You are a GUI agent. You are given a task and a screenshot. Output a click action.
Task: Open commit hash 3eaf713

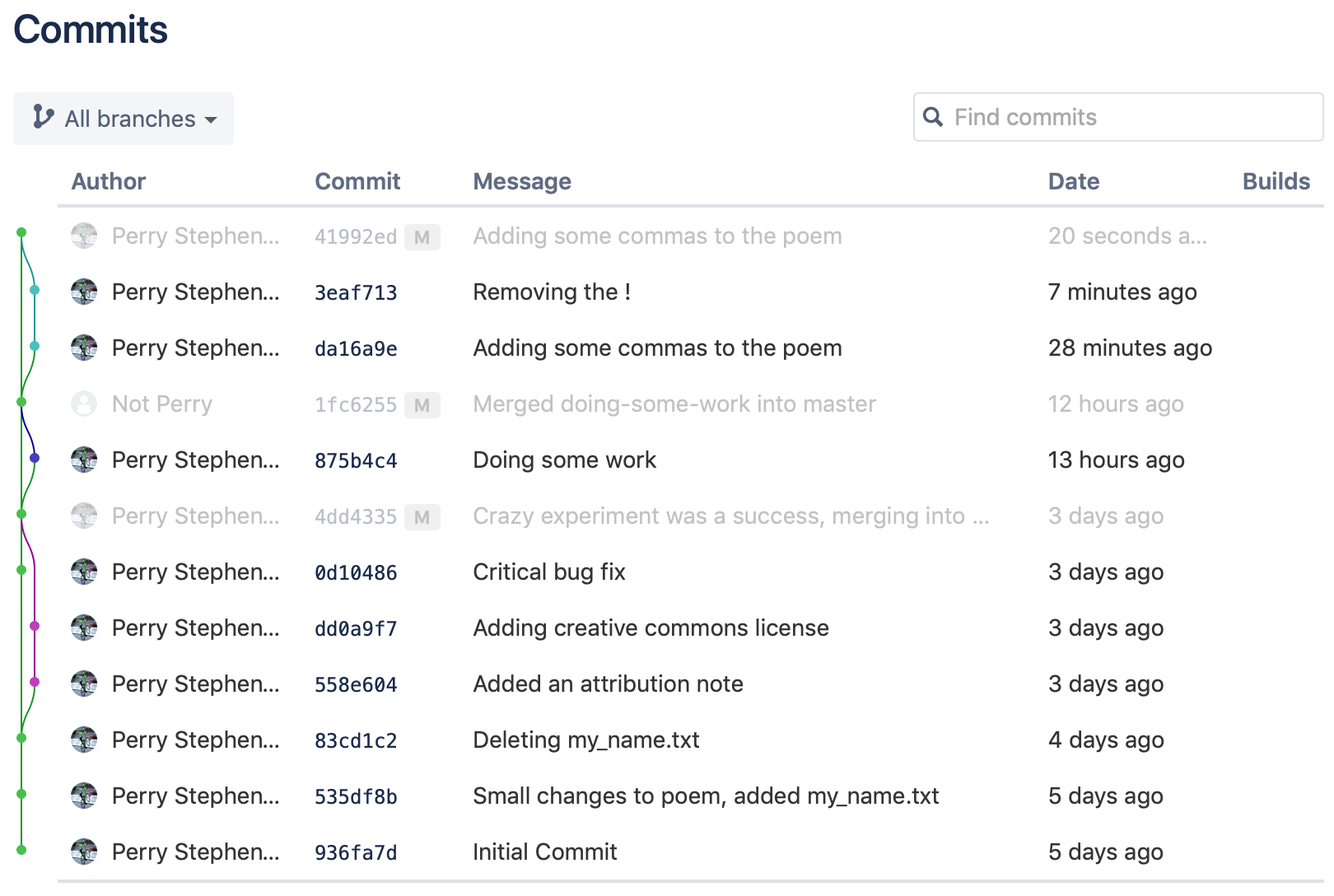tap(356, 293)
